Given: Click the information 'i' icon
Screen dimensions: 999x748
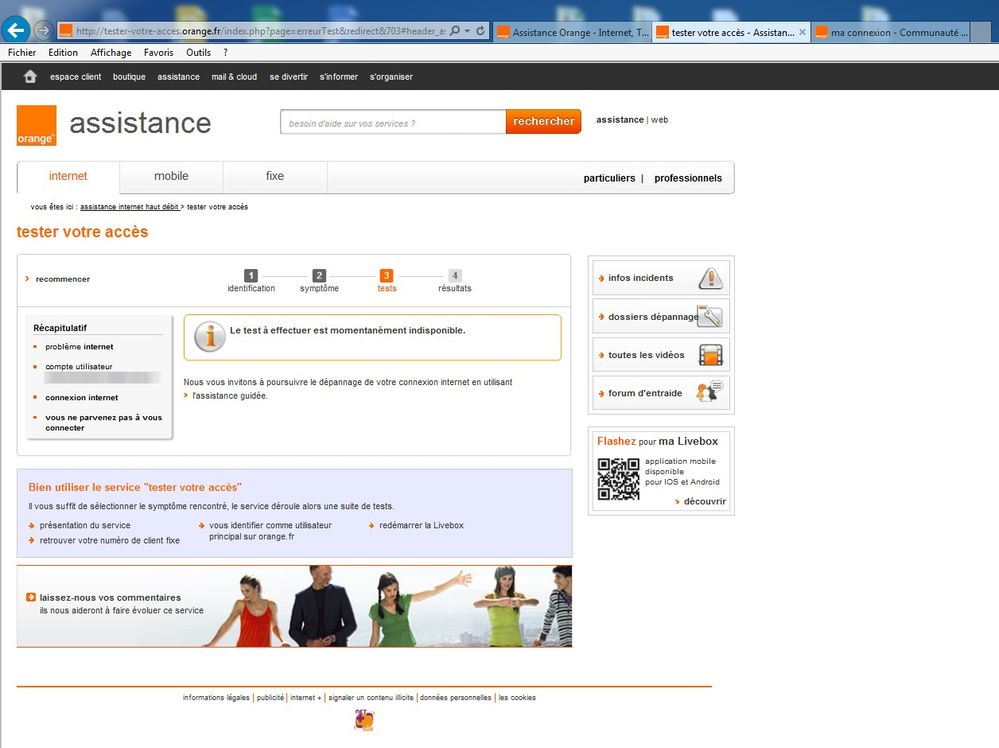Looking at the screenshot, I should [x=210, y=336].
